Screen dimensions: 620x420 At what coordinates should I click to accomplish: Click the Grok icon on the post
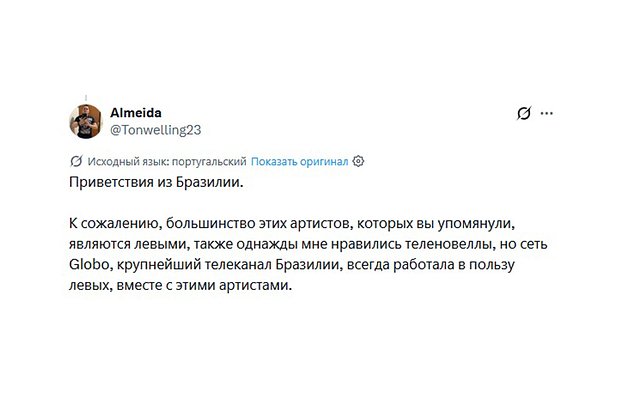click(522, 114)
